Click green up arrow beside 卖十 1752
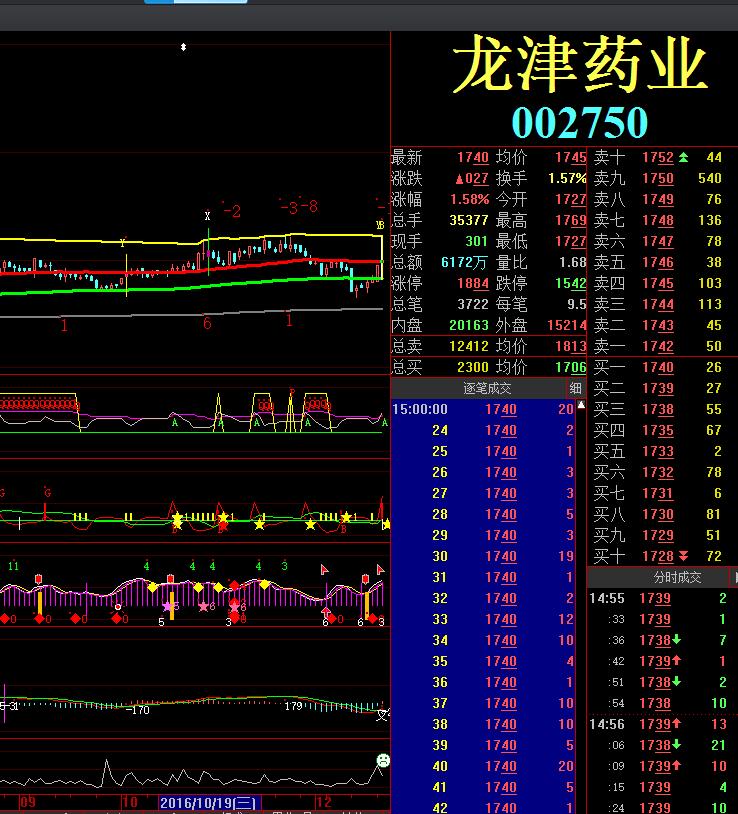738x814 pixels. pos(684,157)
